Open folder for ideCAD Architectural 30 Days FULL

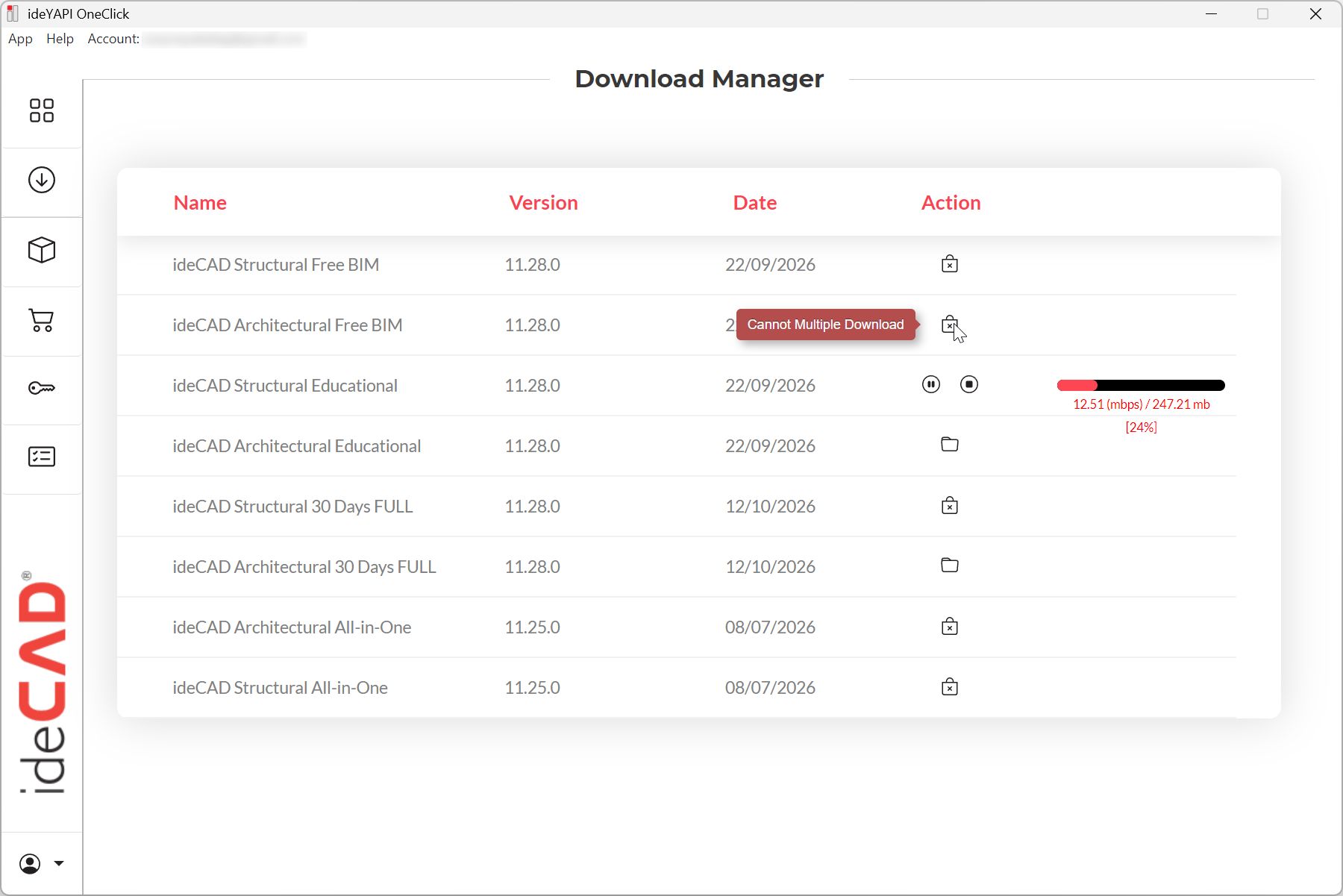(x=950, y=566)
